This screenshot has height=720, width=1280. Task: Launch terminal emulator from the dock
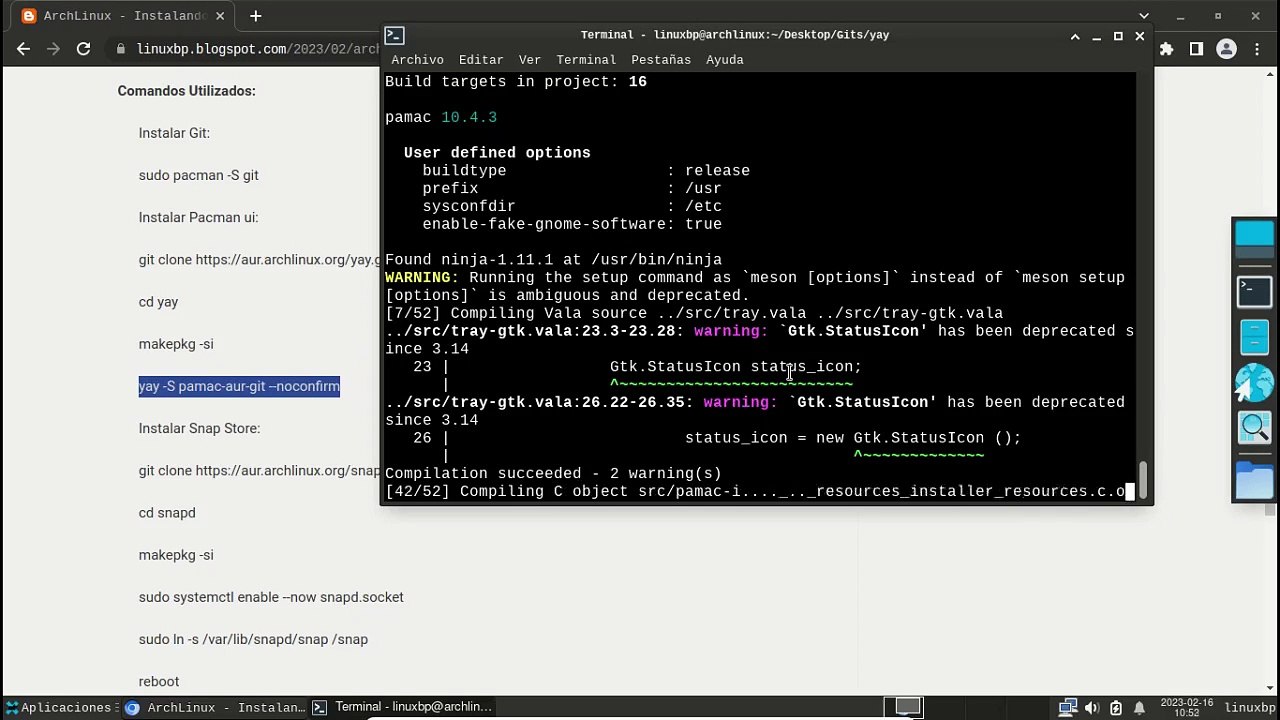pyautogui.click(x=1254, y=291)
